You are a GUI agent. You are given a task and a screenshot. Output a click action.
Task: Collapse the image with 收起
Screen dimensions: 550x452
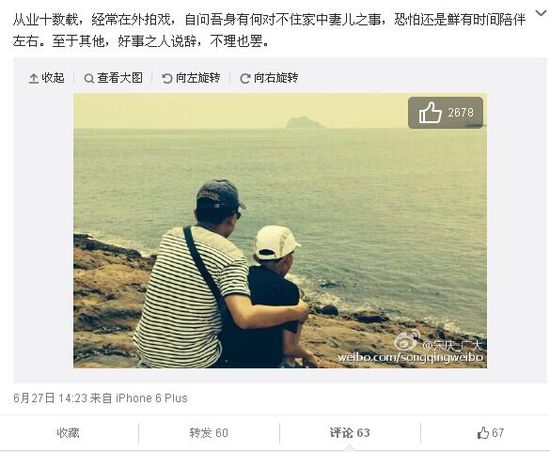coord(47,78)
